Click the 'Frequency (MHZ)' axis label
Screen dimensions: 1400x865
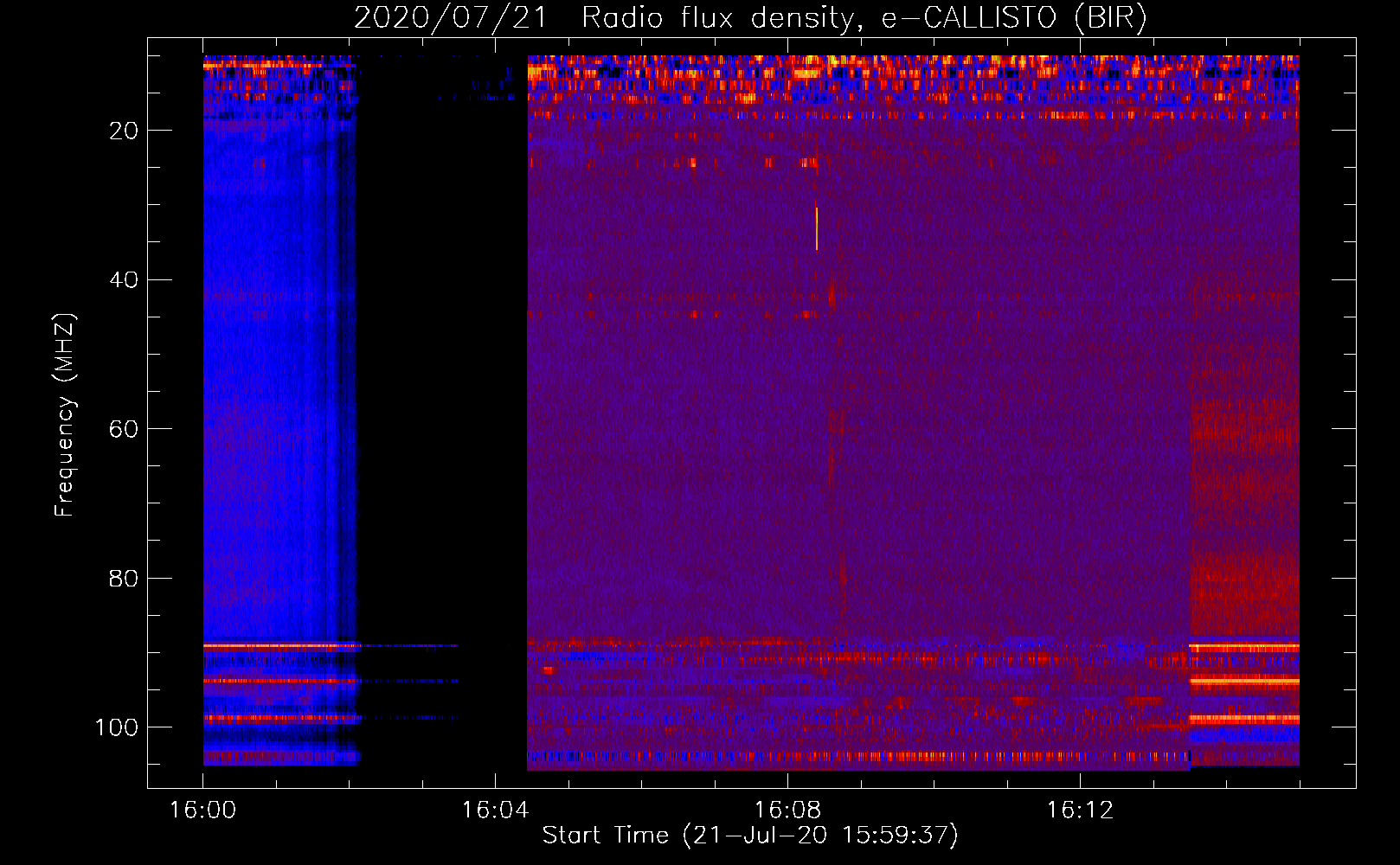coord(65,415)
